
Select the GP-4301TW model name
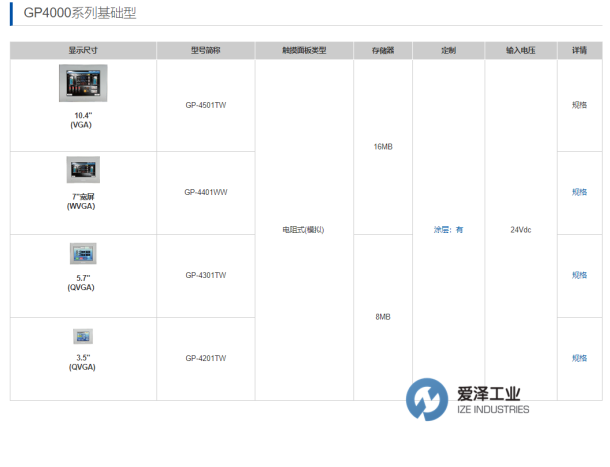click(206, 275)
